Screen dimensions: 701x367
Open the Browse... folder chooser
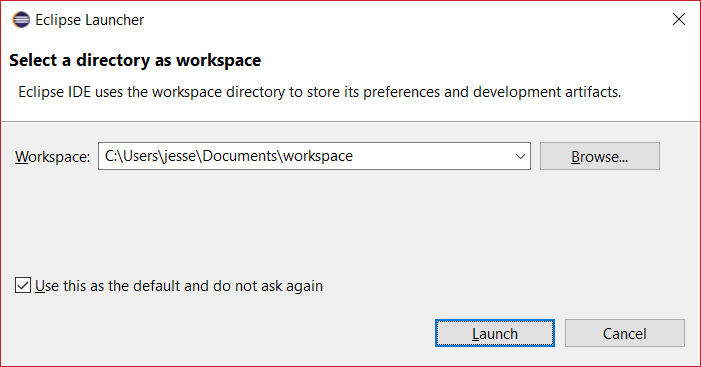[600, 156]
